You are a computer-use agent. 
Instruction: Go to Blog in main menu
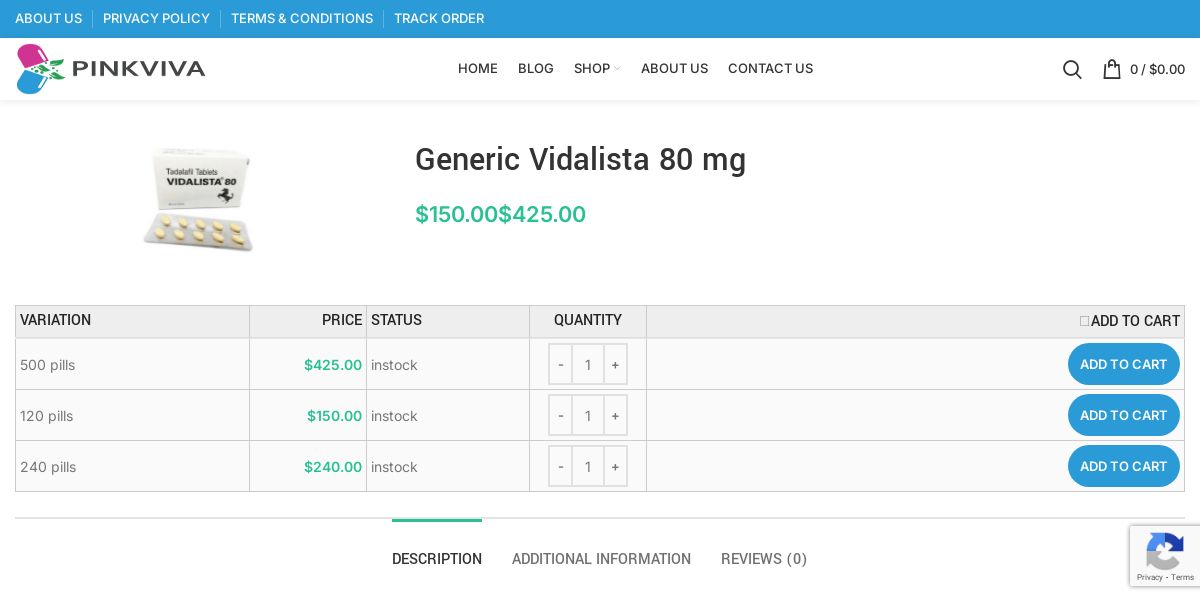click(x=536, y=69)
